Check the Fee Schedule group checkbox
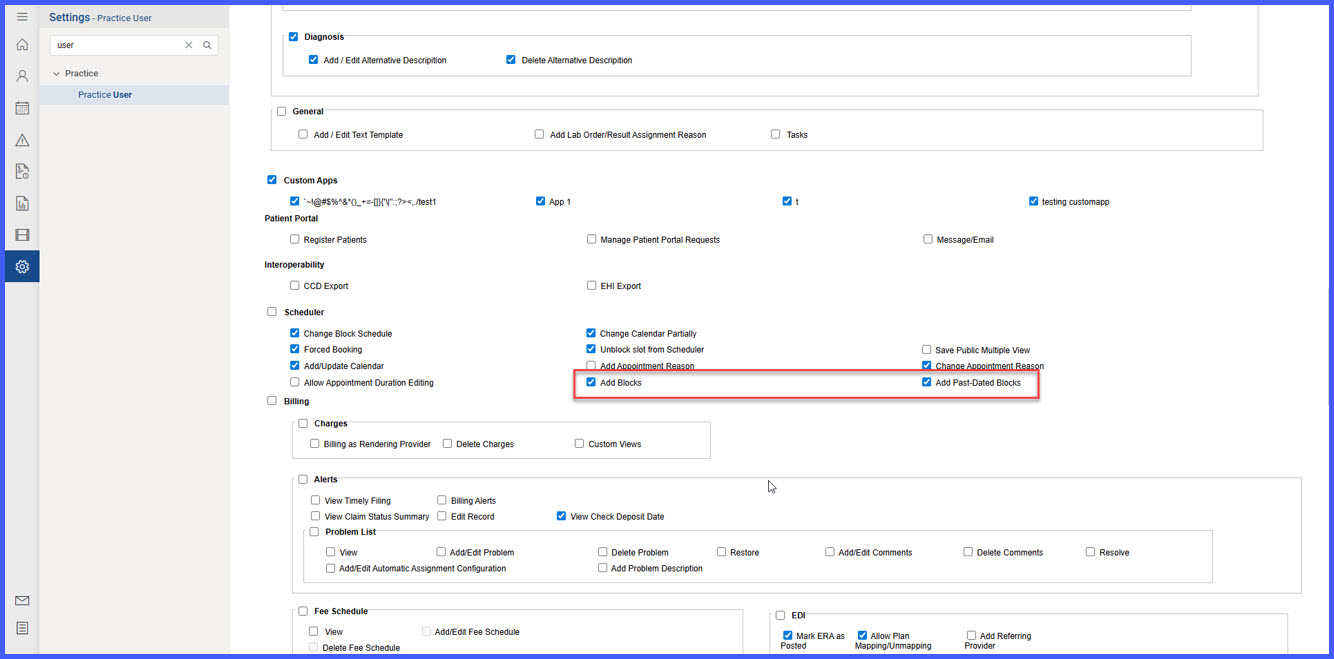The image size is (1334, 659). click(x=303, y=611)
